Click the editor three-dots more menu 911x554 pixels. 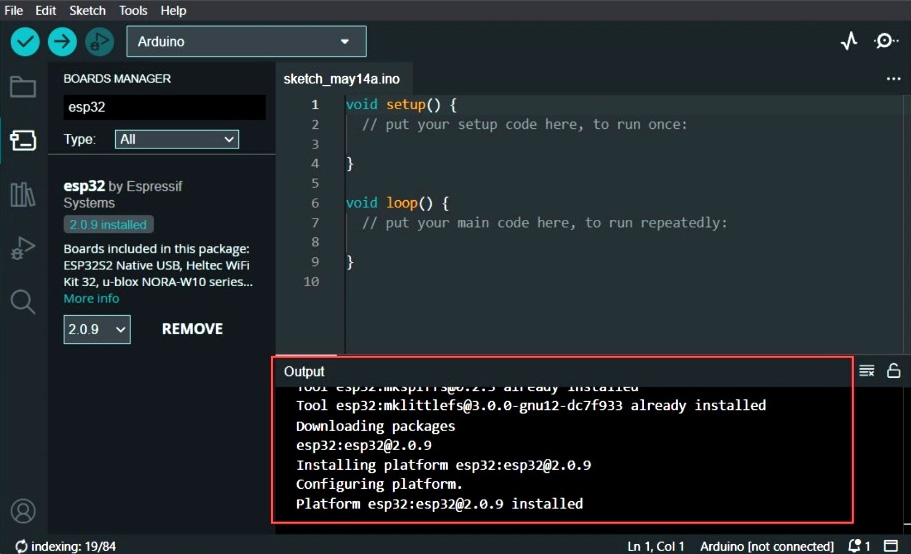[894, 79]
